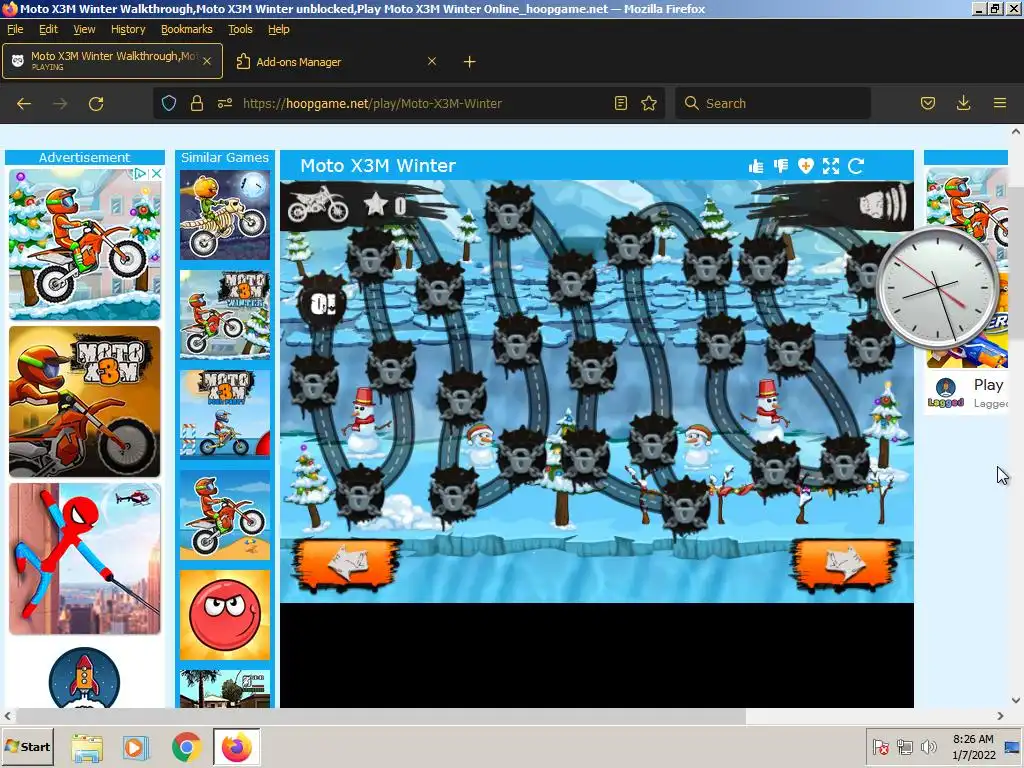Open the Bookmarks menu
1024x768 pixels.
pos(187,29)
